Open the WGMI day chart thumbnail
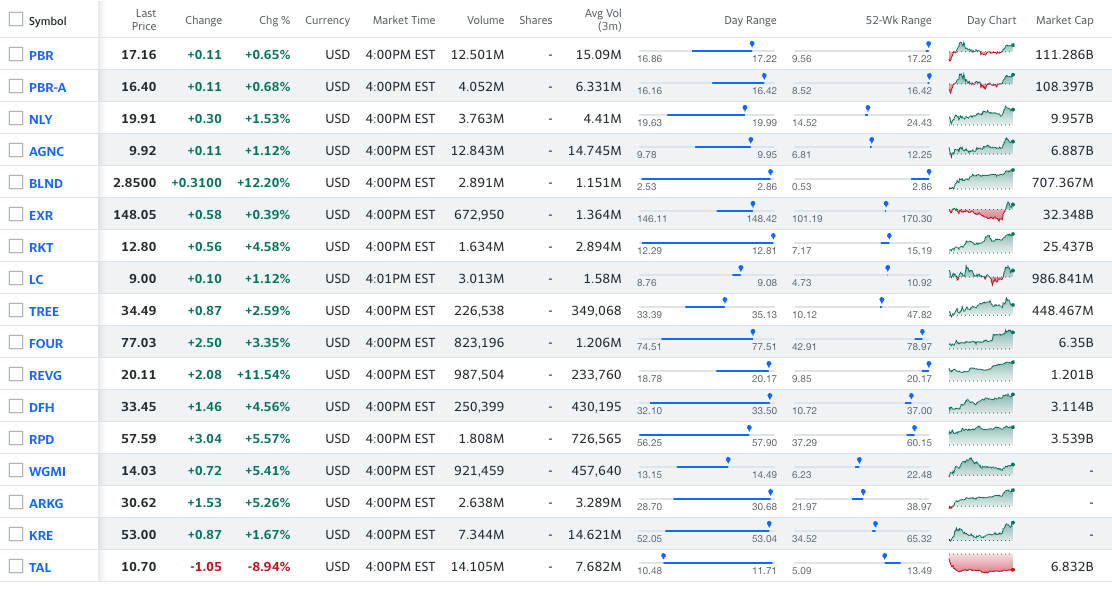This screenshot has width=1112, height=598. [x=982, y=467]
